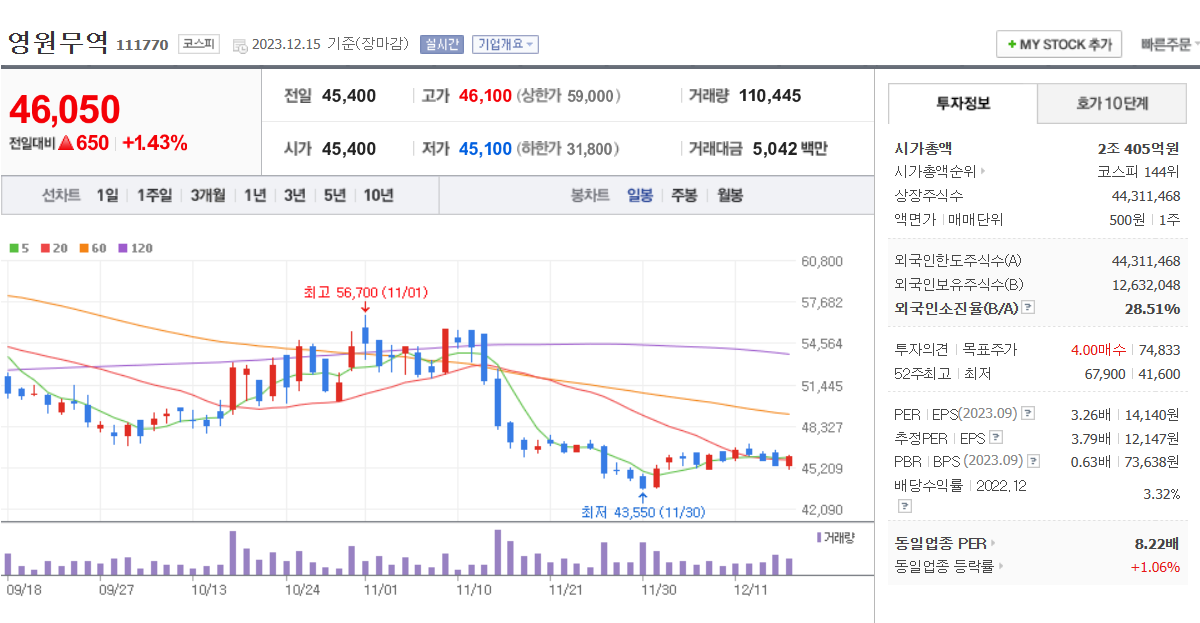This screenshot has height=623, width=1200.
Task: Click the help icon next to 외국인소진율(B/A)
Action: pyautogui.click(x=1028, y=308)
